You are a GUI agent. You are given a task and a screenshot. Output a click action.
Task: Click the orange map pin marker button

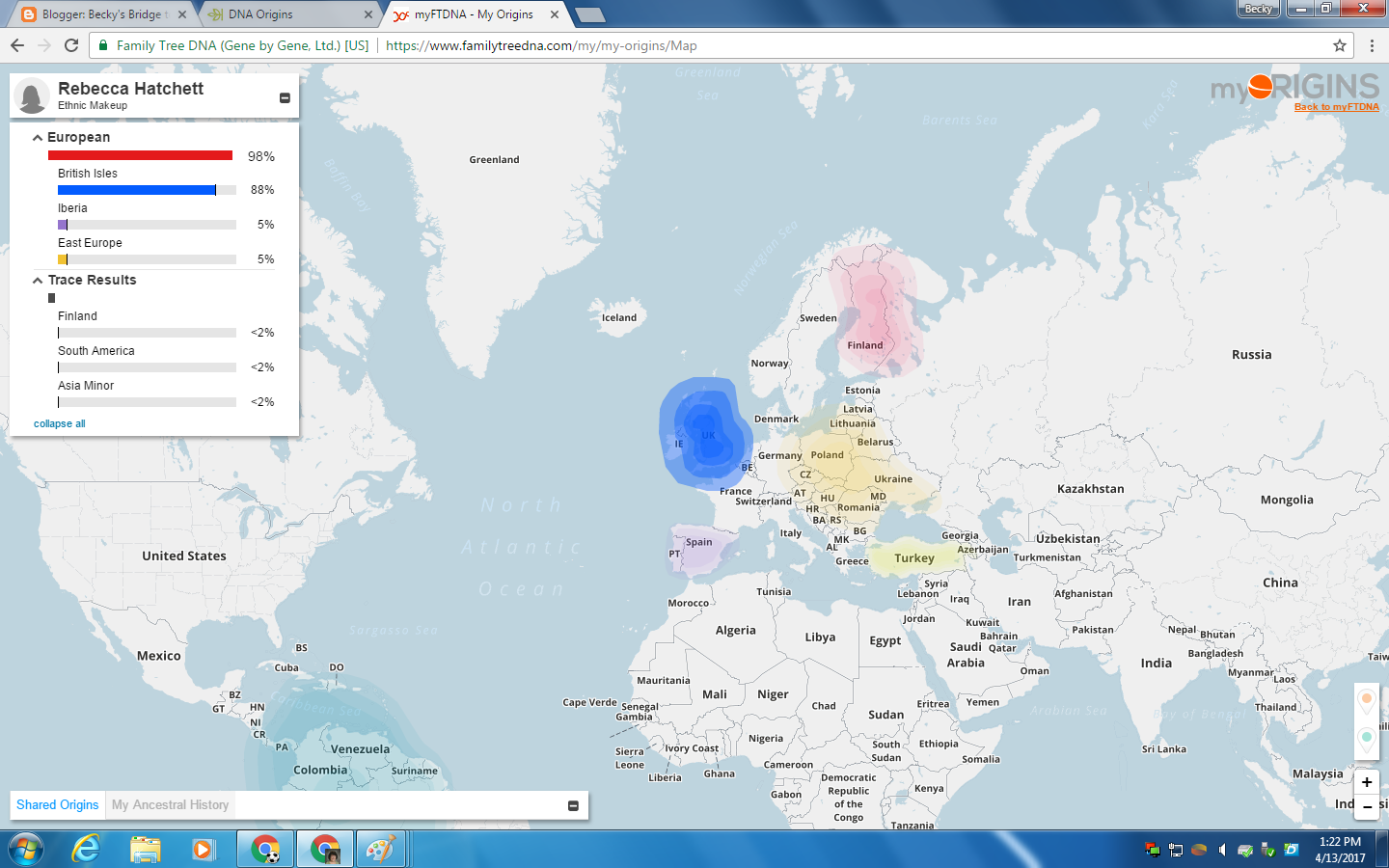[1367, 700]
